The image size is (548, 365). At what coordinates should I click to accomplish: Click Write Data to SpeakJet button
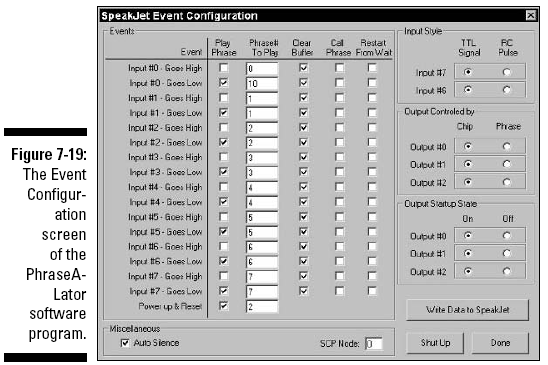click(467, 310)
